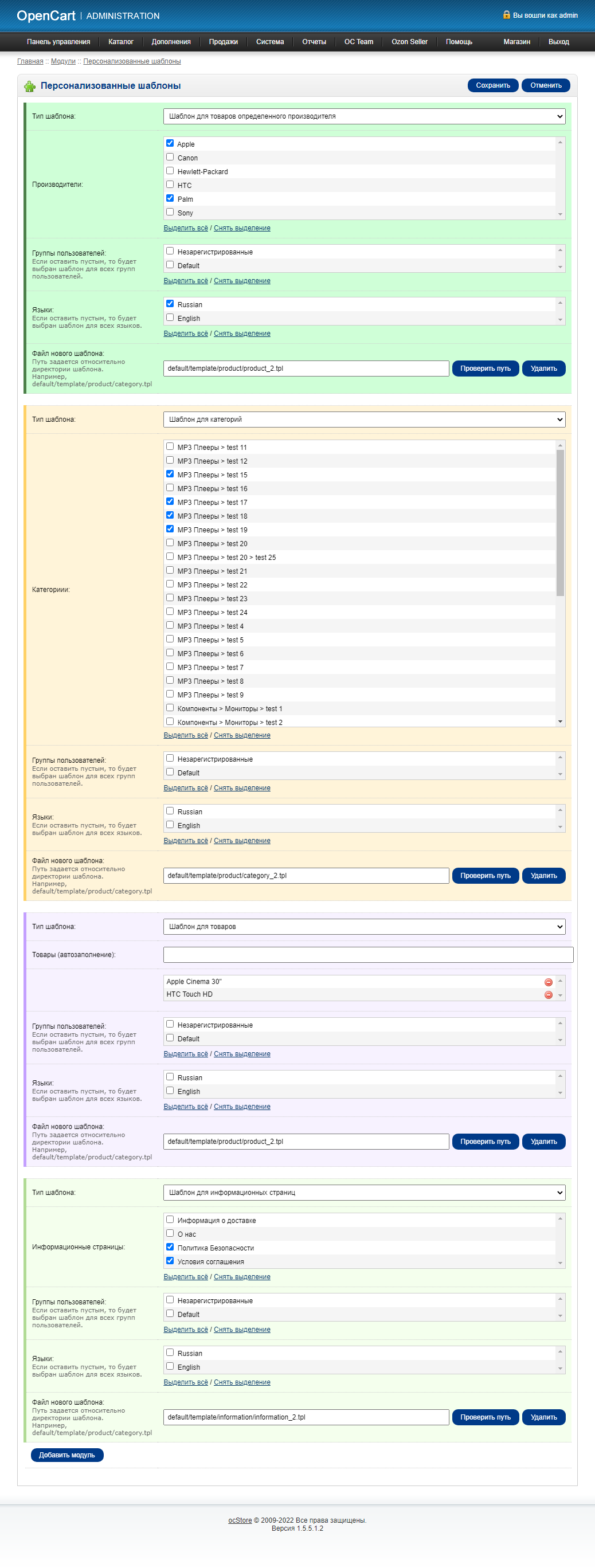Viewport: 595px width, 1568px height.
Task: Toggle category MP3 Плееры > test 20 > test 25
Action: [x=170, y=556]
